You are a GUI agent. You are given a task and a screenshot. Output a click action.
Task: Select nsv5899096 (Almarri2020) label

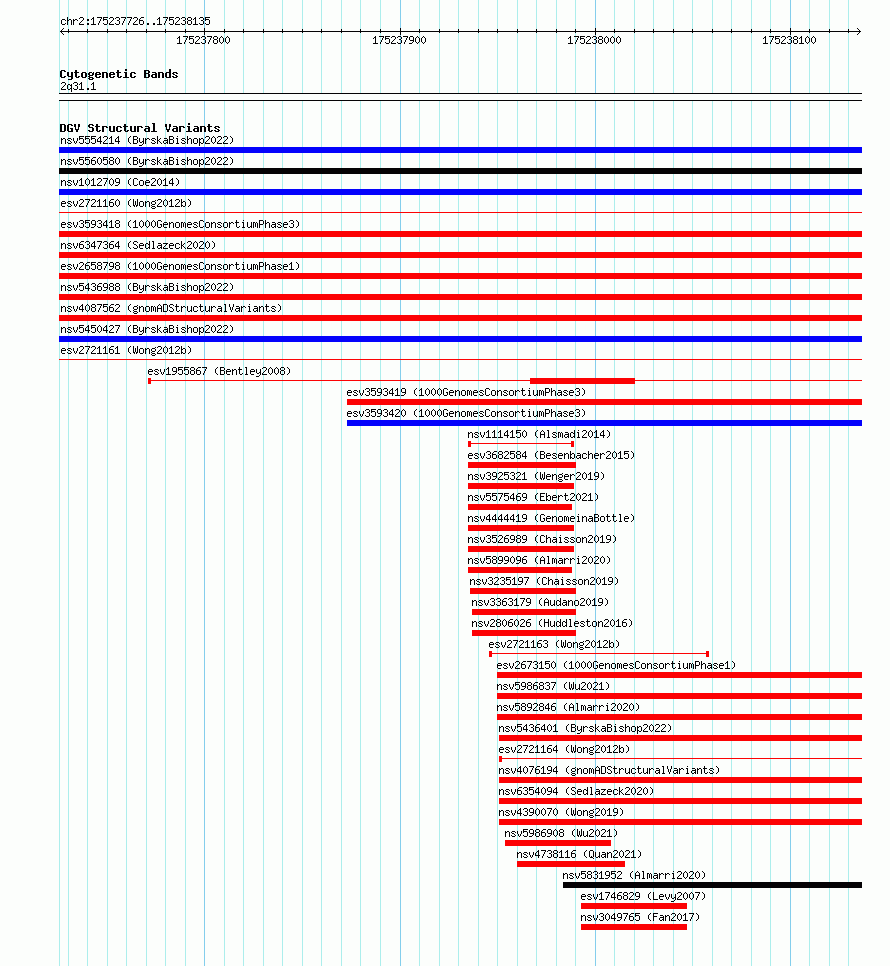[539, 559]
